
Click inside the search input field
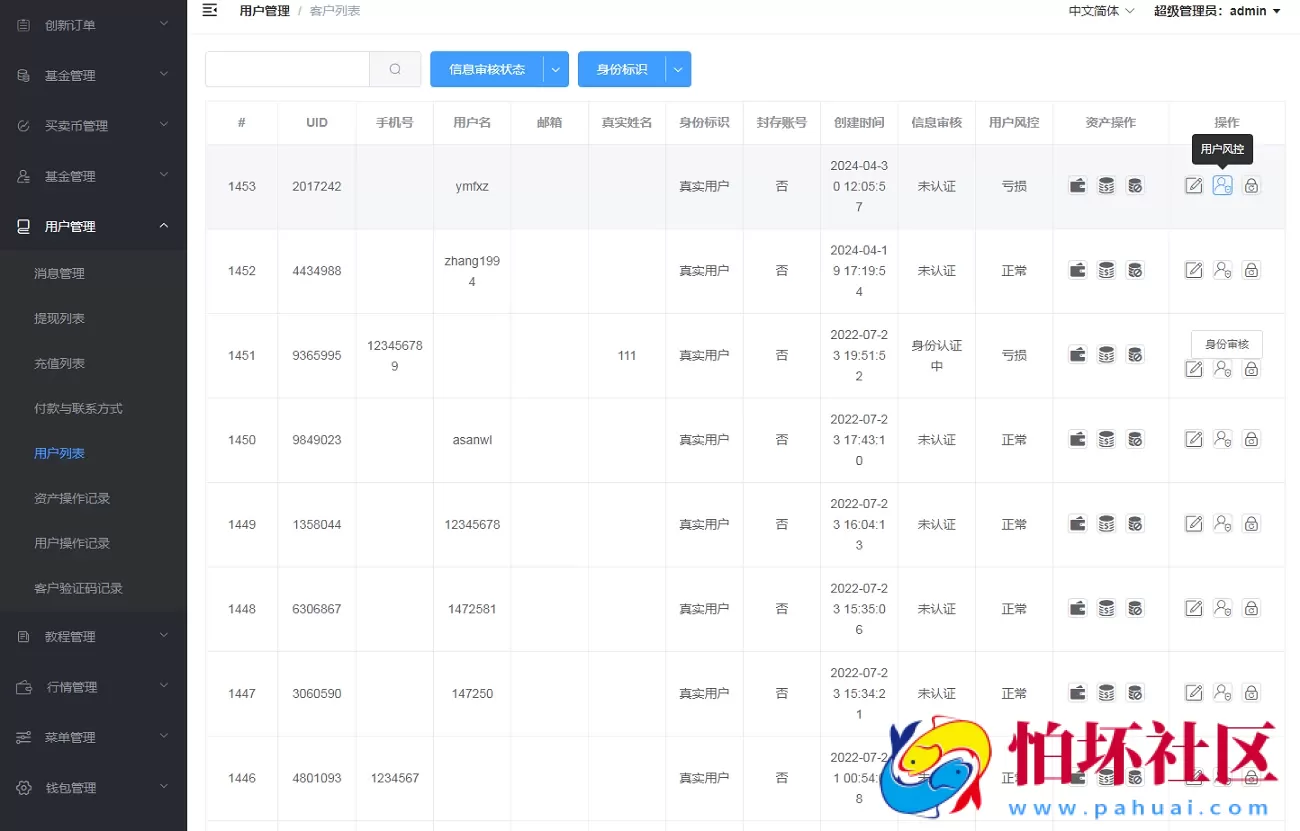tap(287, 69)
